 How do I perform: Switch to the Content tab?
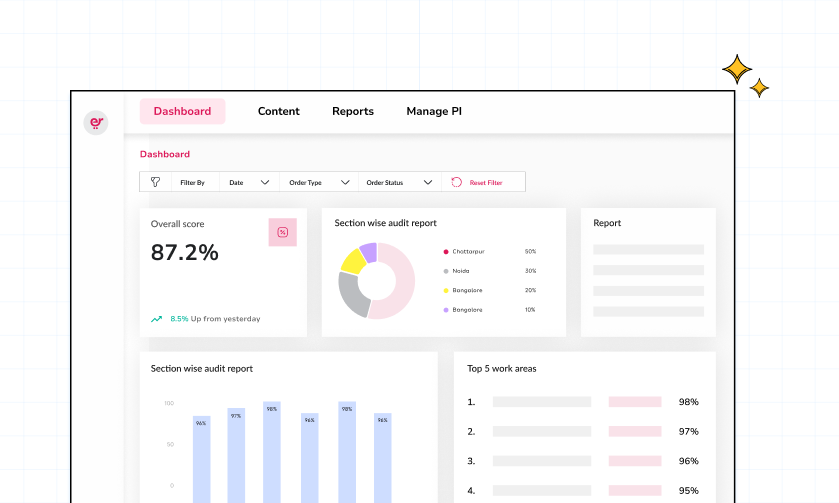[278, 111]
